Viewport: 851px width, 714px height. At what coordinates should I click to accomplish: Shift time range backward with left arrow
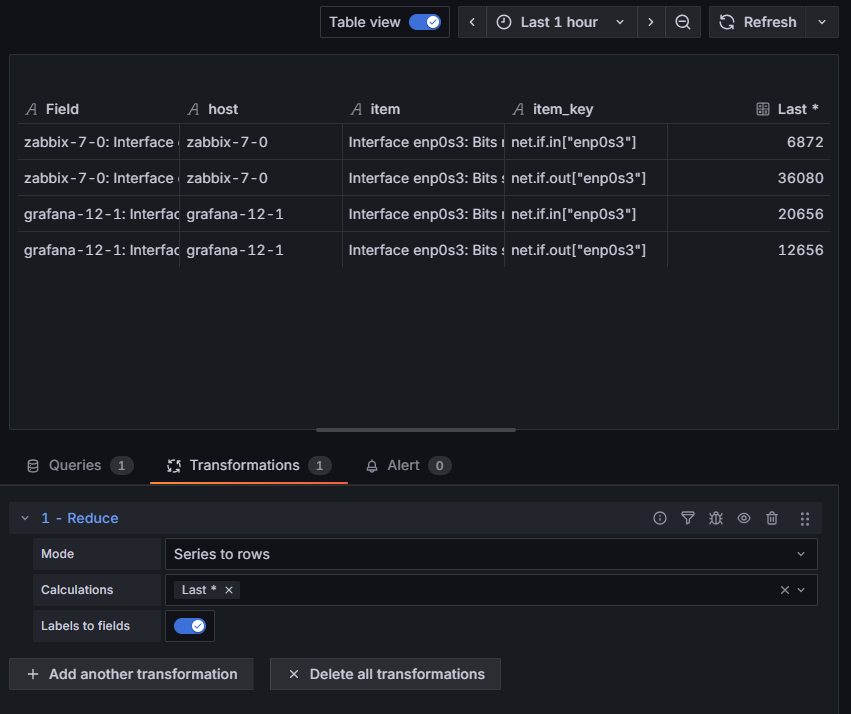(472, 22)
